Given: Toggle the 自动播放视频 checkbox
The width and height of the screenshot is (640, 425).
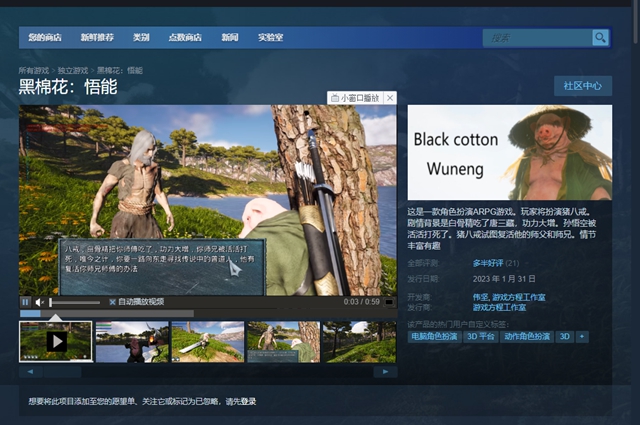Looking at the screenshot, I should coord(112,301).
